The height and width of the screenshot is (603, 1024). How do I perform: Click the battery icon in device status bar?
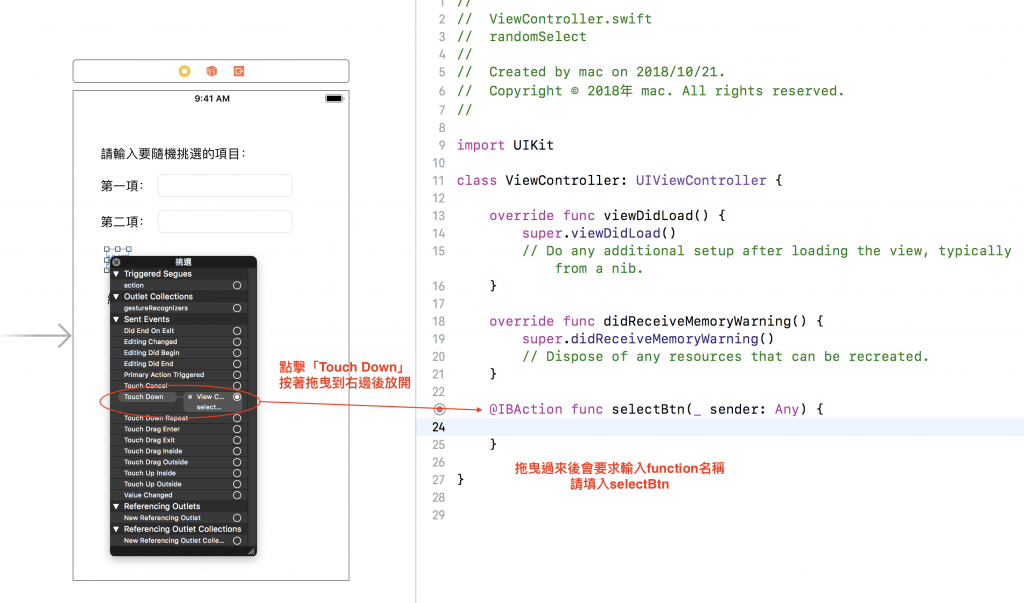(334, 99)
